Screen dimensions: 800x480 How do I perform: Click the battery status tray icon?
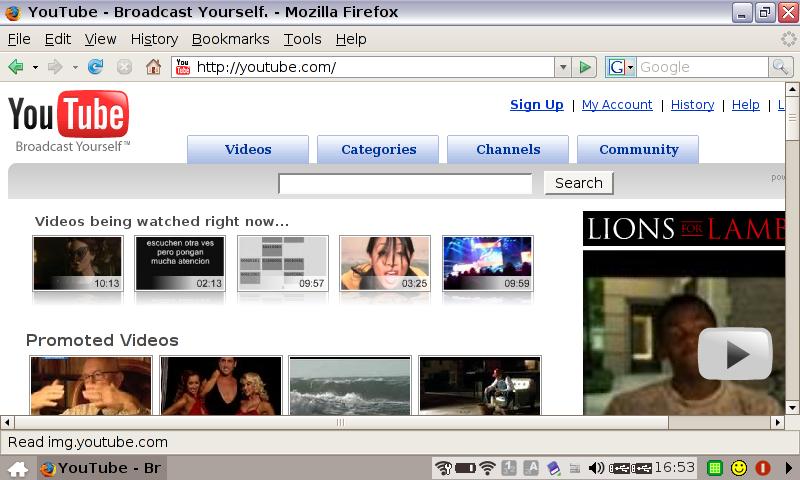coord(465,468)
